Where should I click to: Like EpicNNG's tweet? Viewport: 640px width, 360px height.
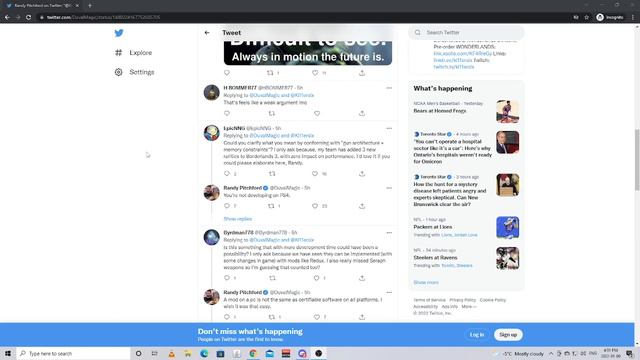[x=315, y=173]
